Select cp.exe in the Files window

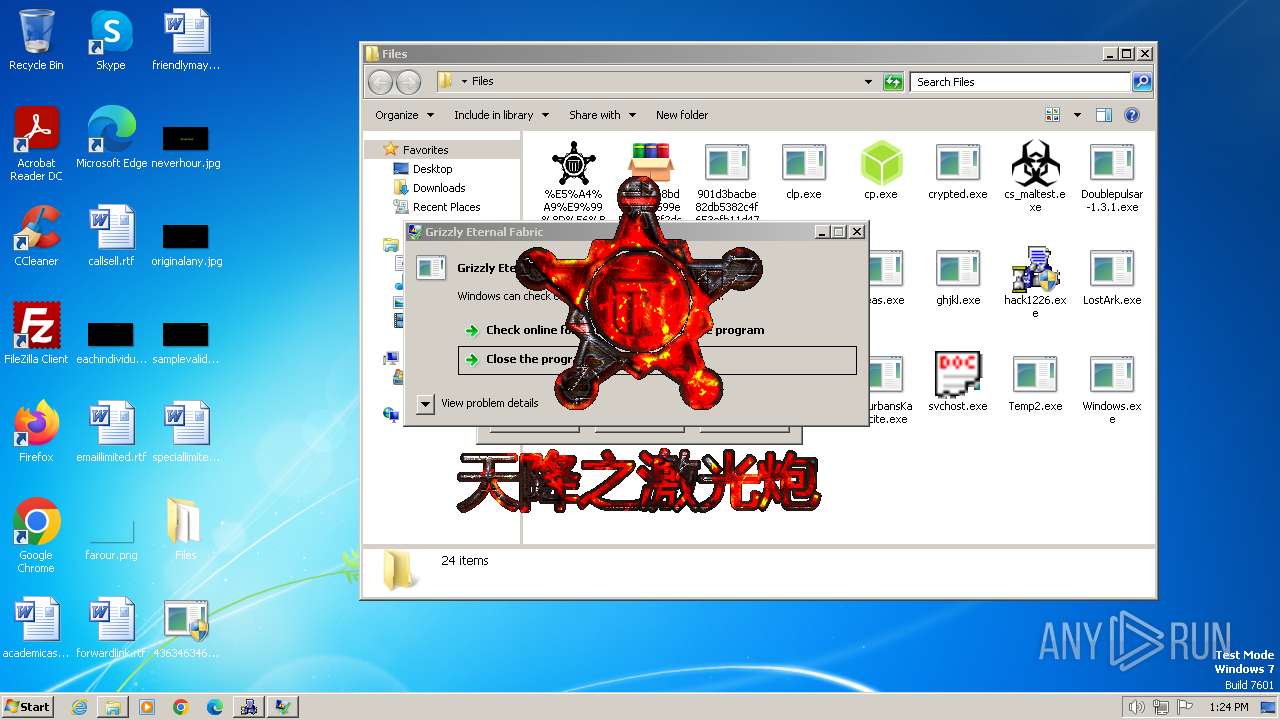[881, 170]
